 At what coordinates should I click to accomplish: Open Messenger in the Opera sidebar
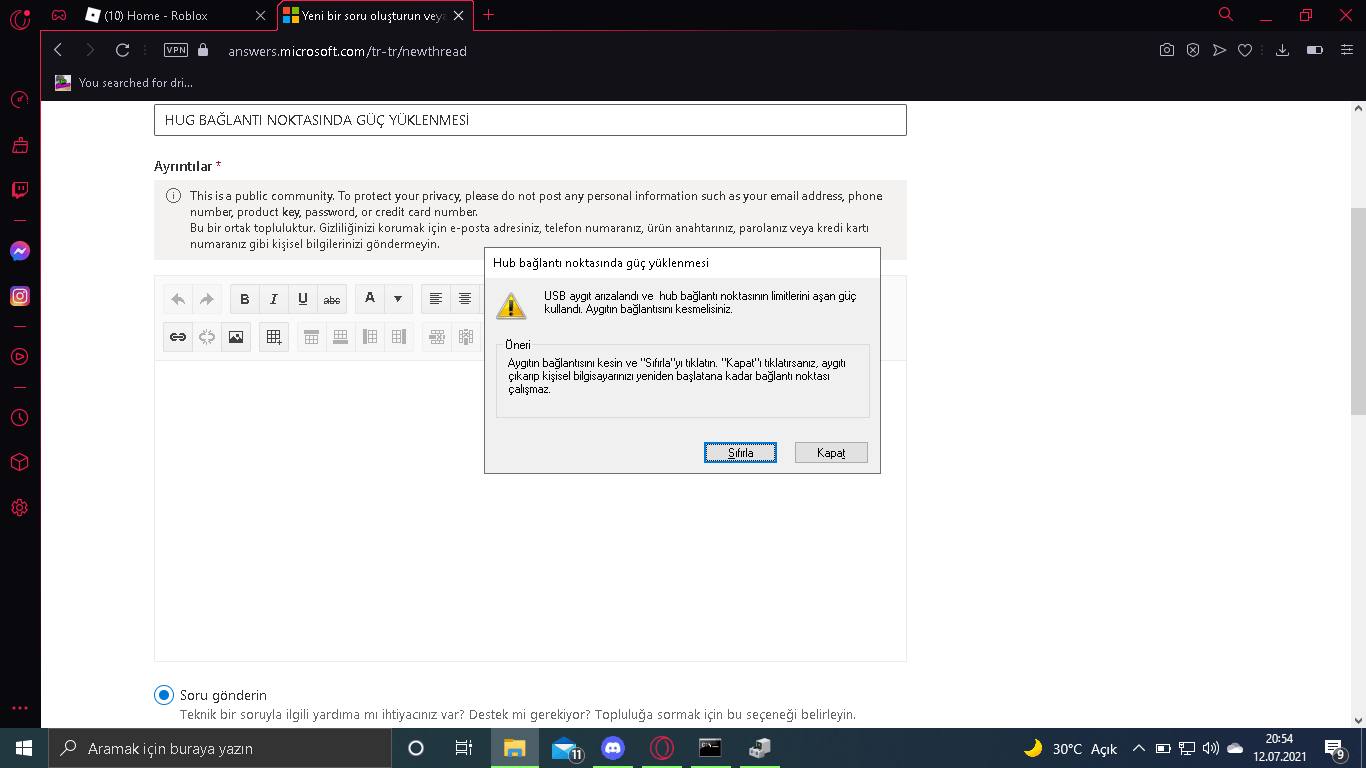(x=20, y=252)
